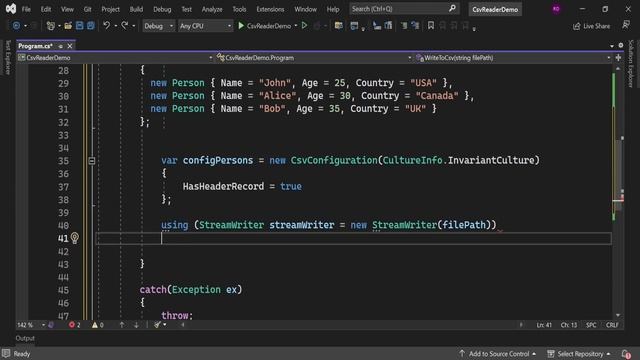Image resolution: width=640 pixels, height=360 pixels.
Task: Open the code cleanup profile dropdown arrow
Action: pos(164,325)
